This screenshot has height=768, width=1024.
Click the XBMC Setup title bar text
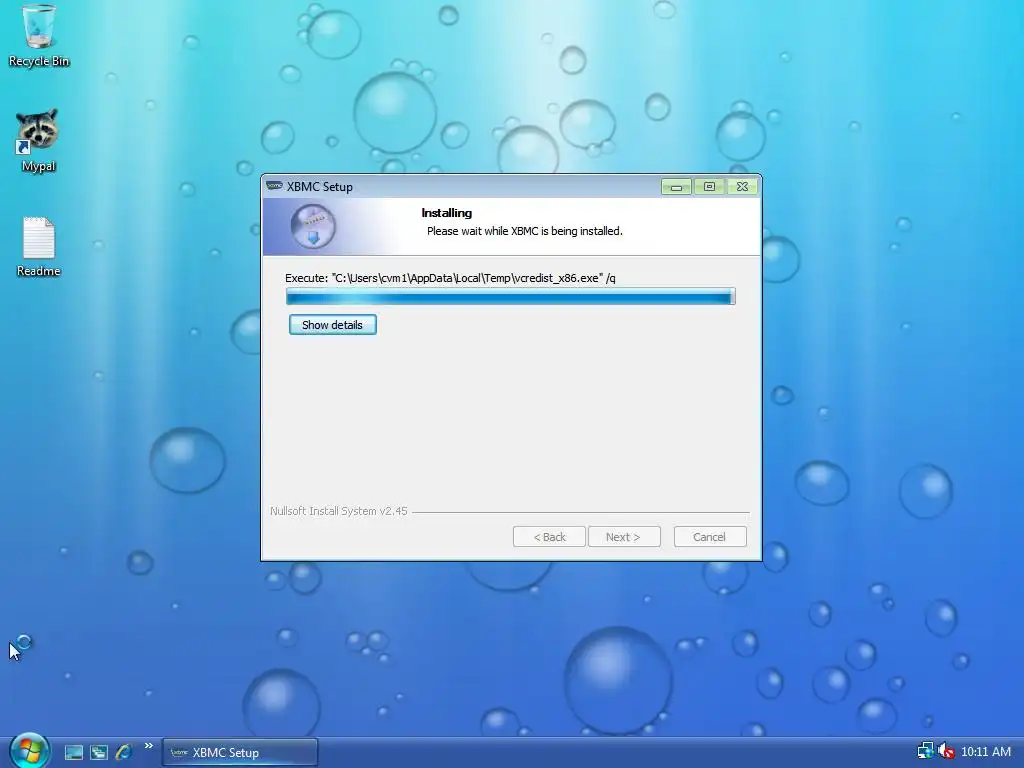point(319,187)
